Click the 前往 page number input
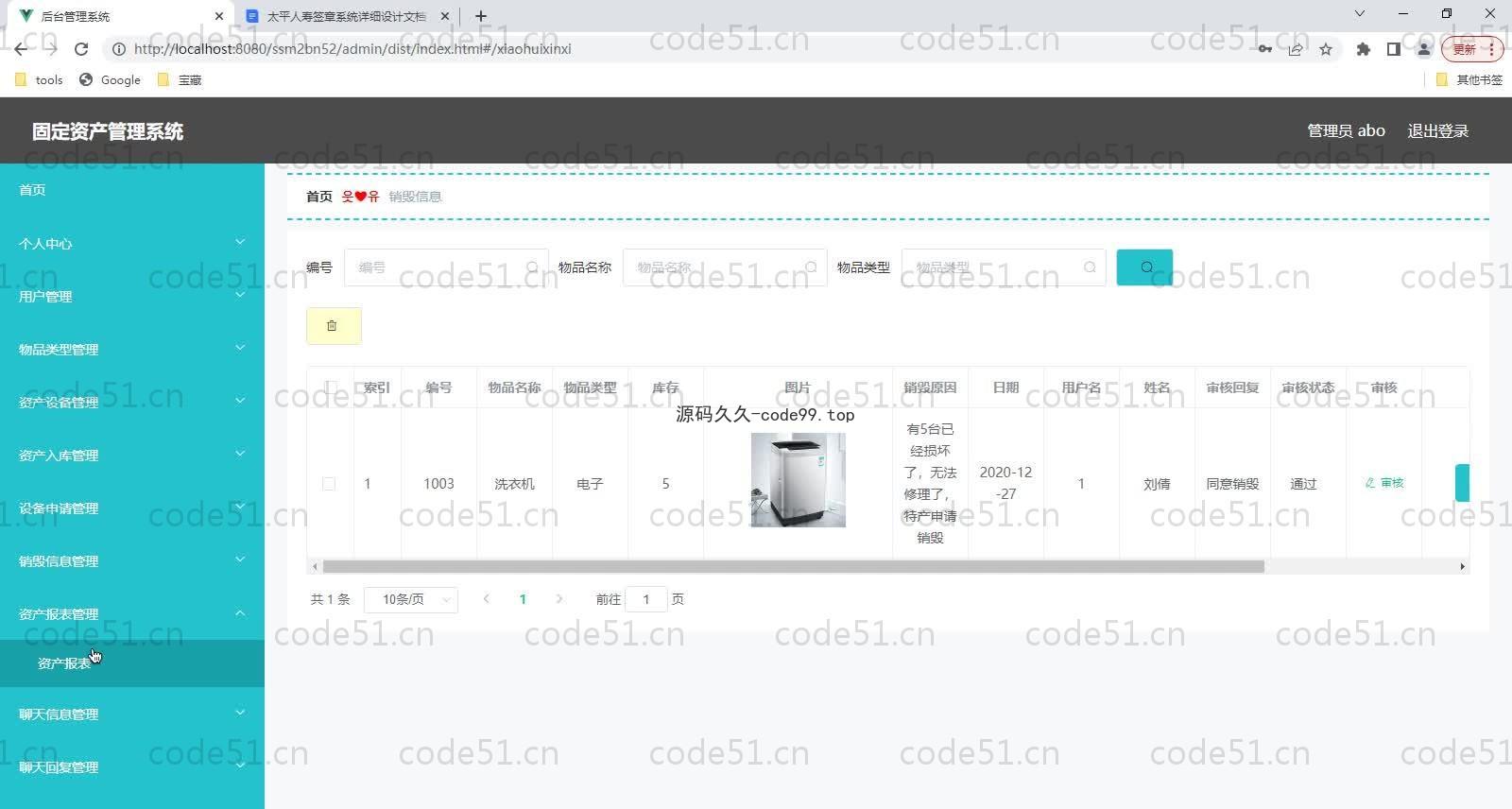 pos(646,599)
